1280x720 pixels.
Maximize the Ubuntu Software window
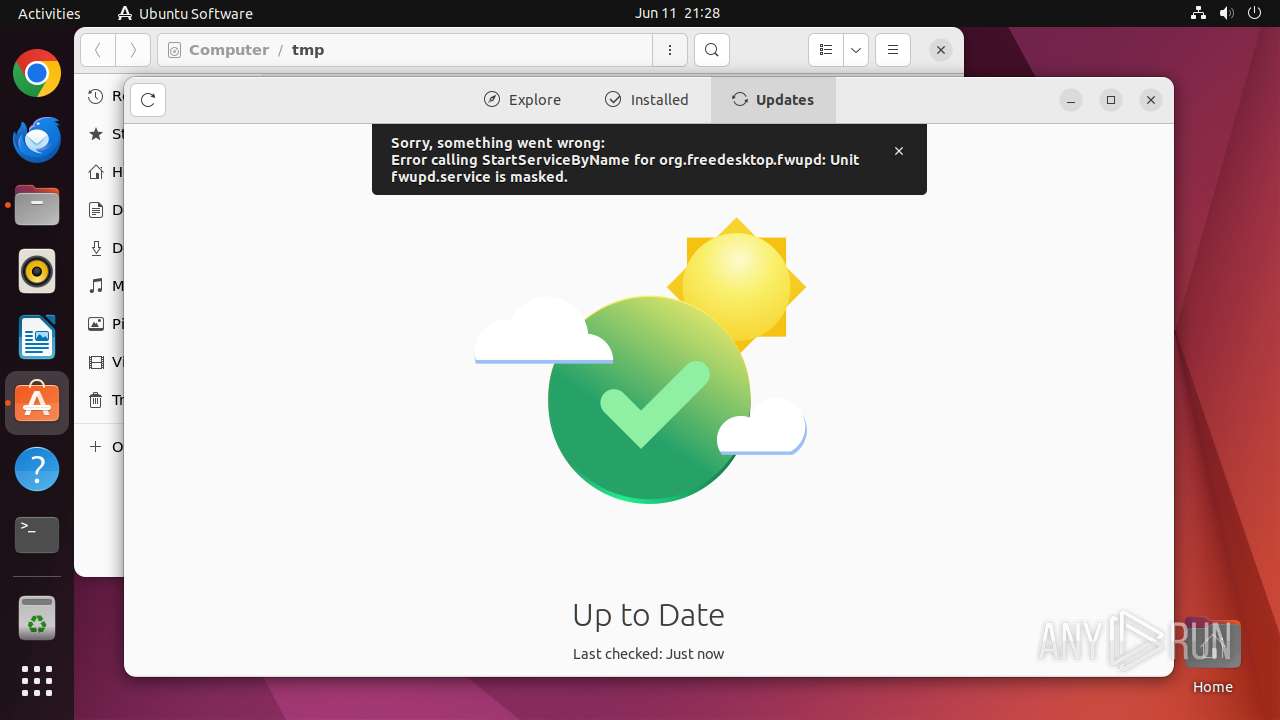tap(1111, 100)
